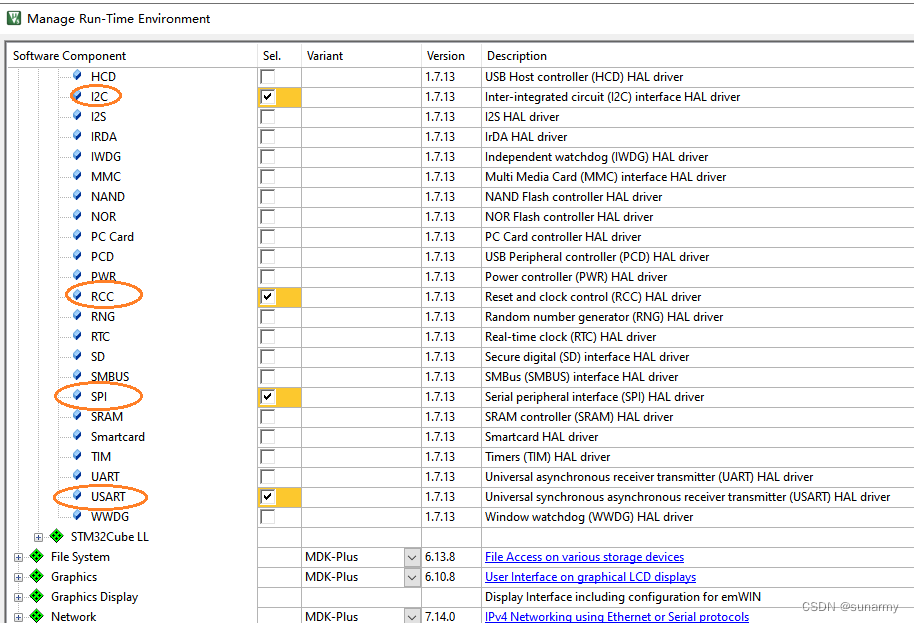Uncheck the RCC HAL driver checkbox
The height and width of the screenshot is (623, 914).
coord(268,297)
